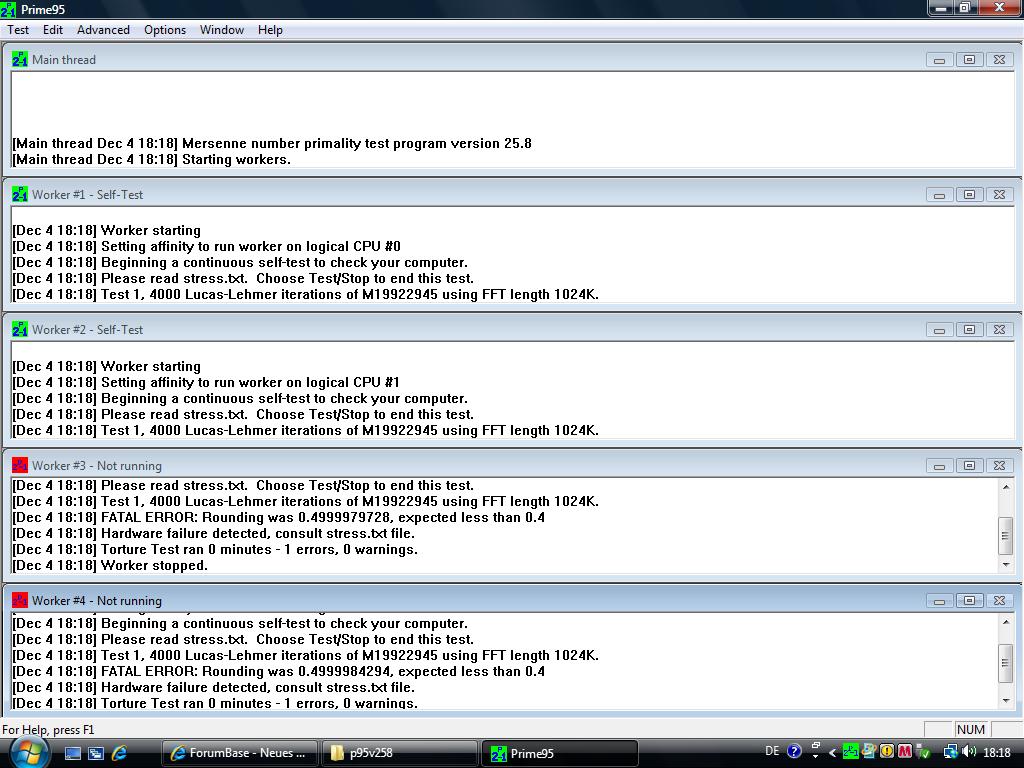Click the blue help question mark tray icon

[794, 752]
